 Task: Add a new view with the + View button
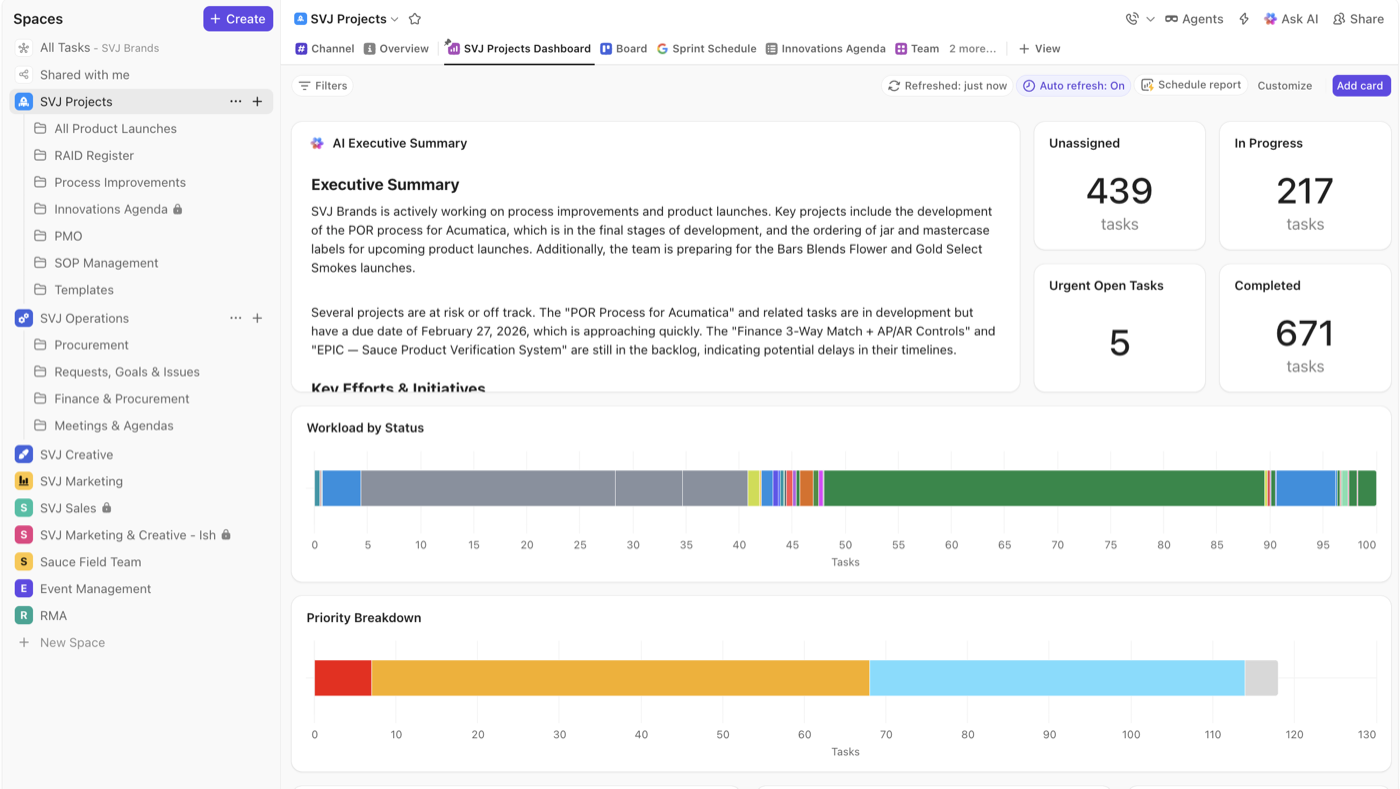click(1040, 48)
